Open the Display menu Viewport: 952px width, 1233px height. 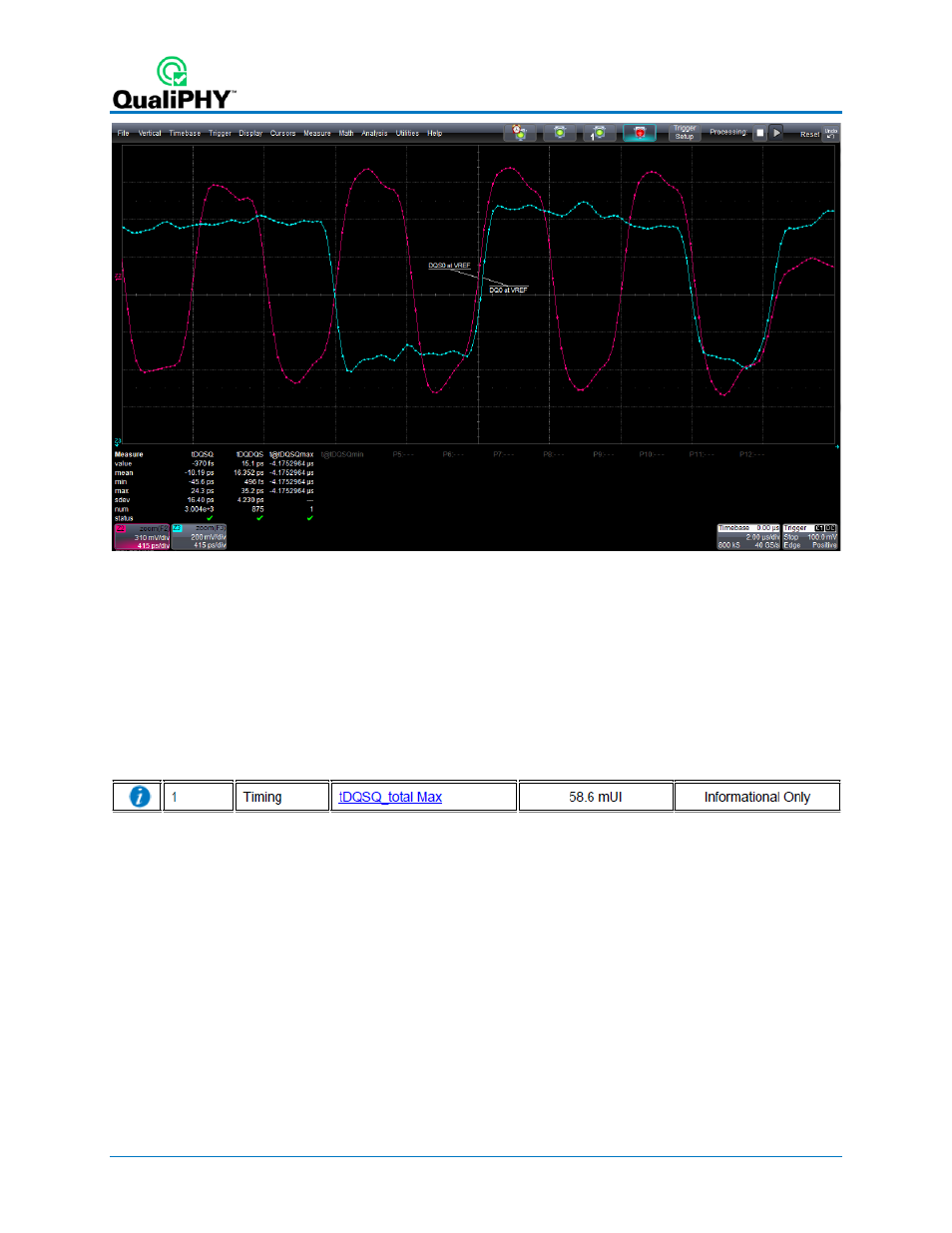coord(250,133)
